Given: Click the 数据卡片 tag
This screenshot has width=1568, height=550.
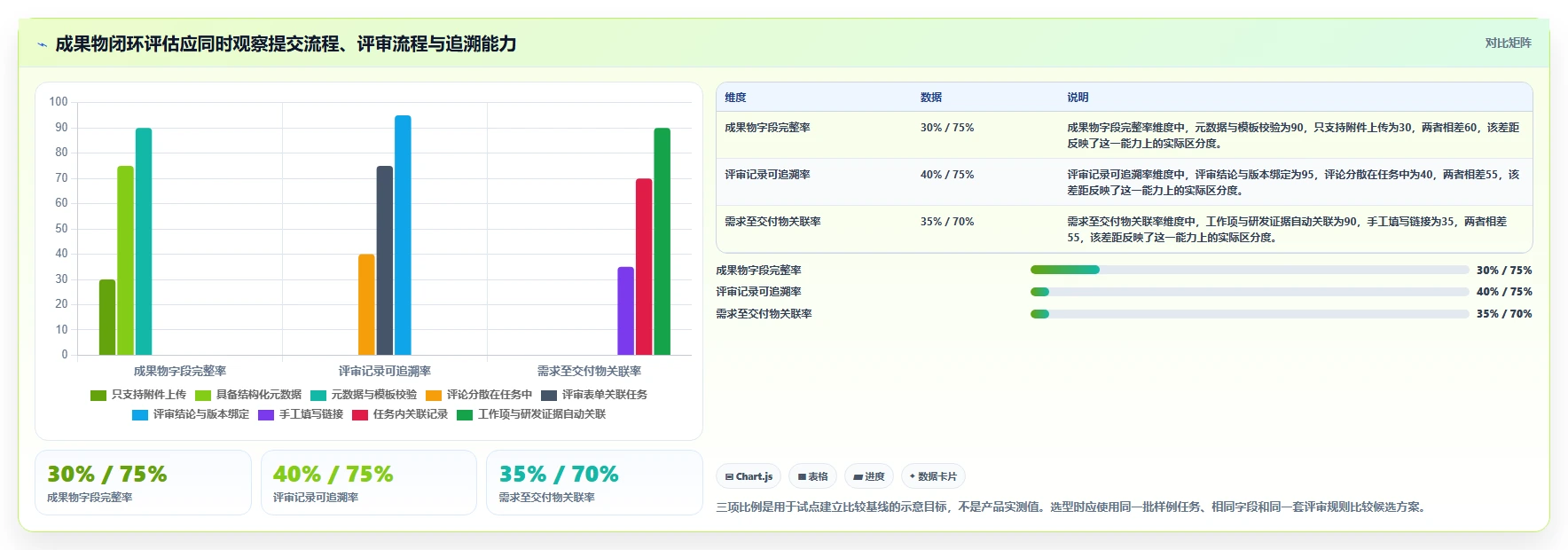Looking at the screenshot, I should coord(933,476).
